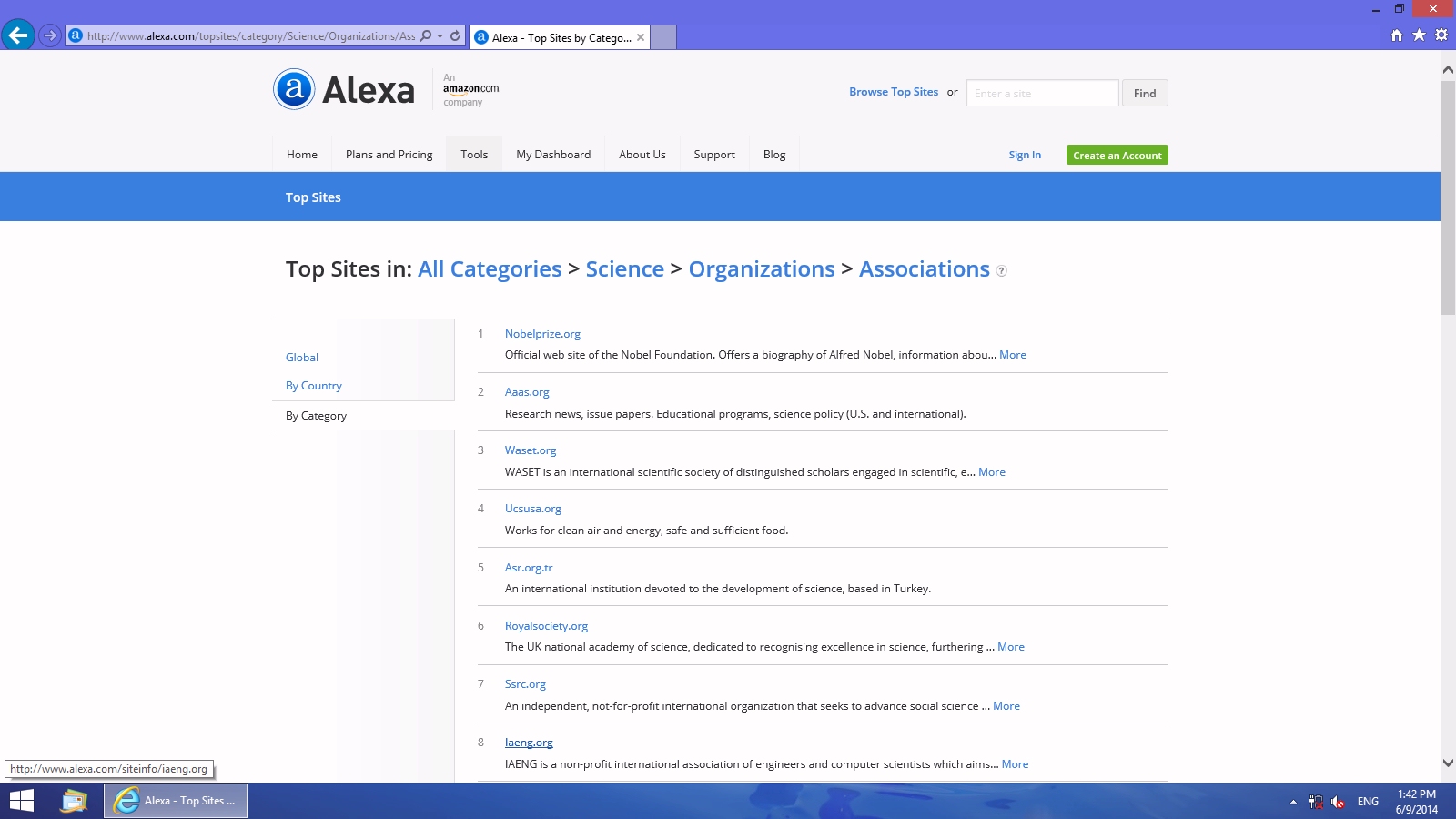Open a new blank tab
1456x819 pixels.
point(663,37)
